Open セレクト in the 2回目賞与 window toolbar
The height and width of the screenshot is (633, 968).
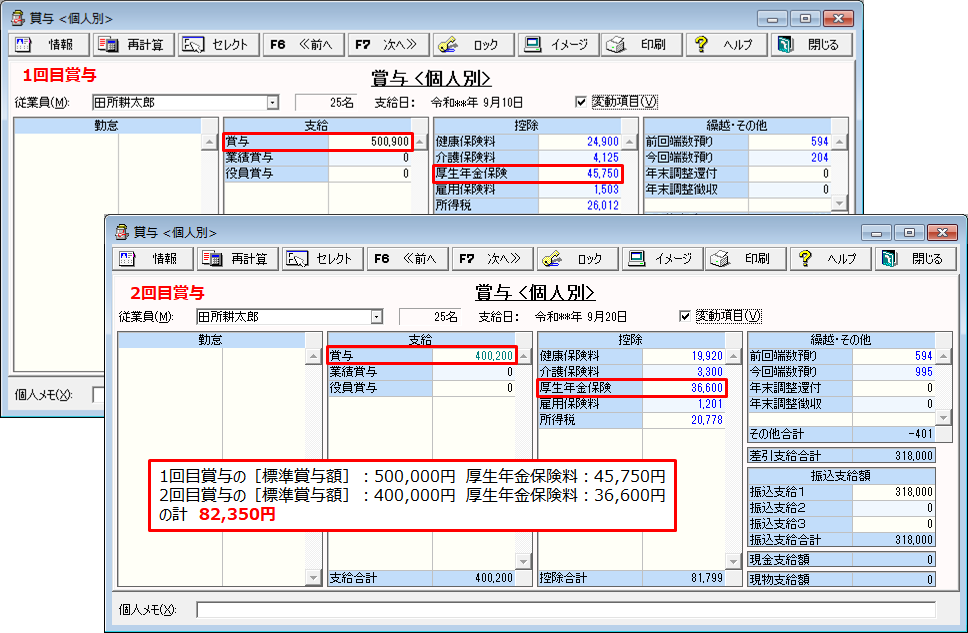321,259
